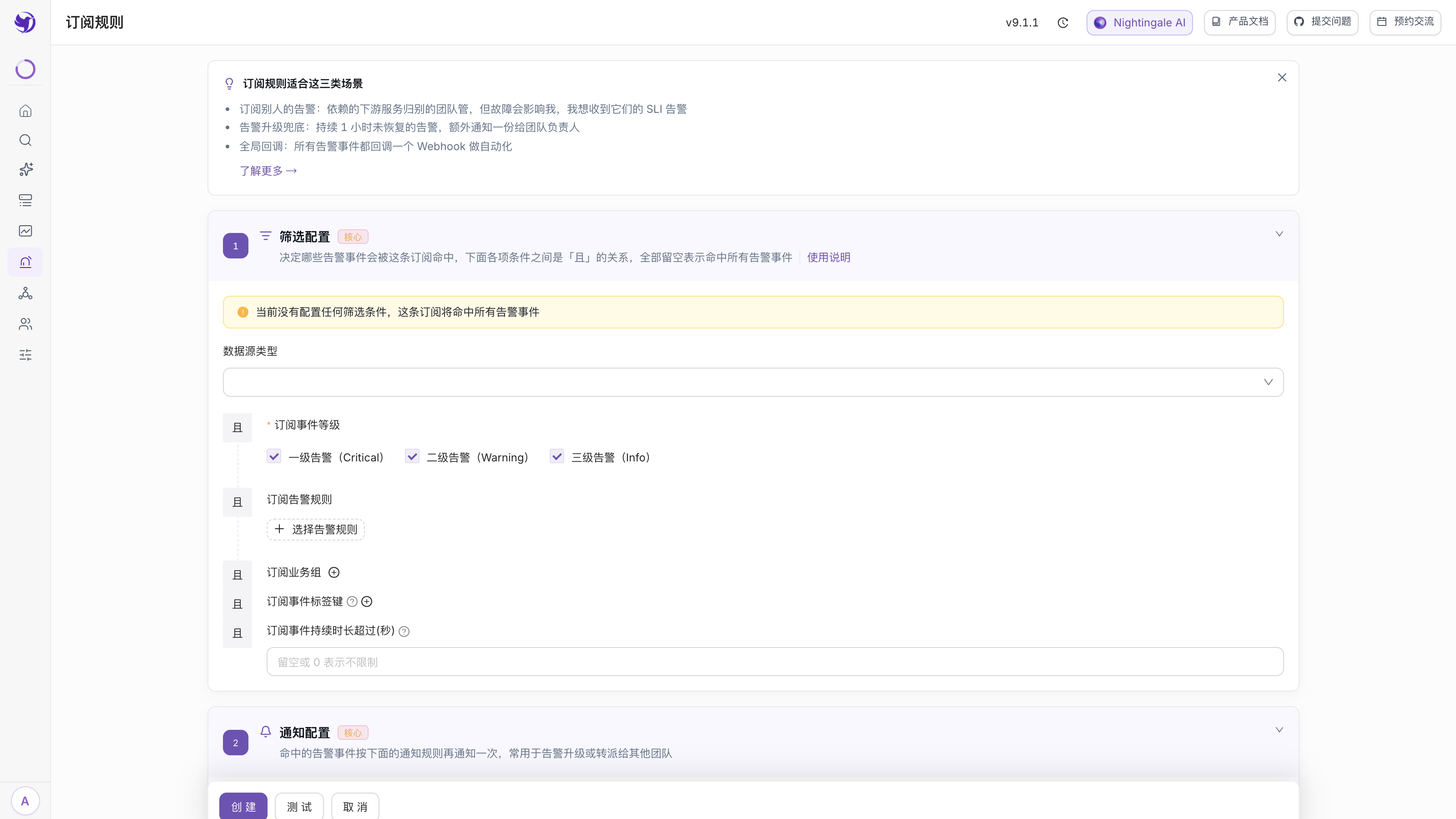Viewport: 1456px width, 819px height.
Task: Open 使用说明 link
Action: (x=829, y=257)
